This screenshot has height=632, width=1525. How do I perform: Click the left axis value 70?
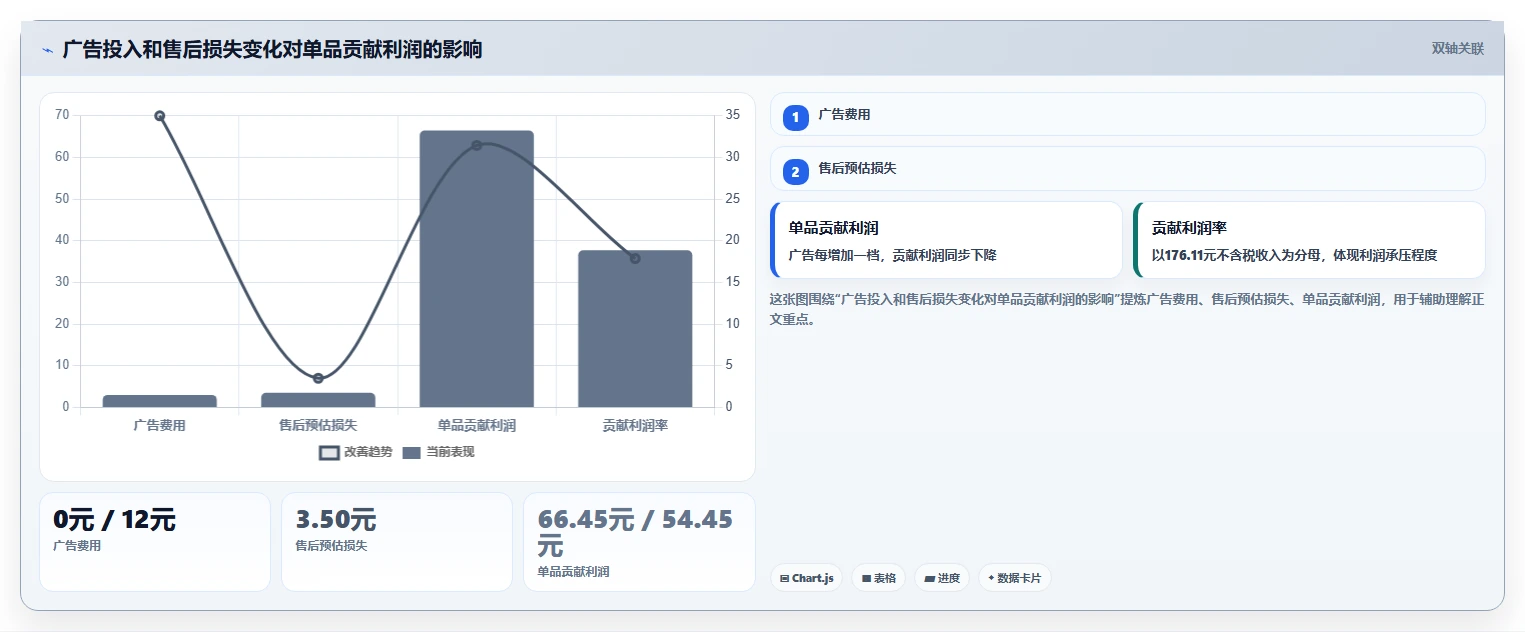click(62, 115)
